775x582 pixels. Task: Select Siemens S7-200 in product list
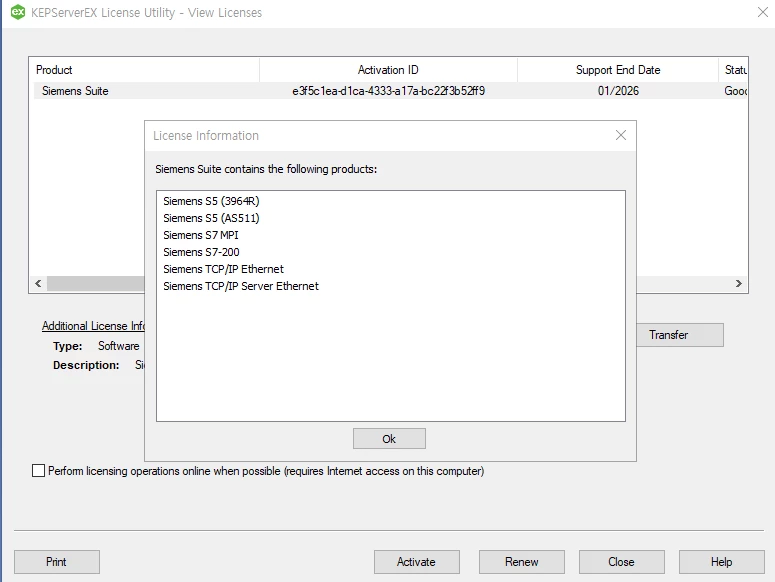(x=201, y=252)
